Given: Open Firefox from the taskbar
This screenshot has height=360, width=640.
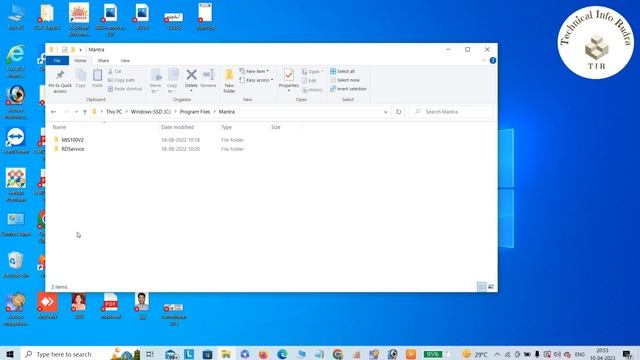Looking at the screenshot, I should 263,354.
